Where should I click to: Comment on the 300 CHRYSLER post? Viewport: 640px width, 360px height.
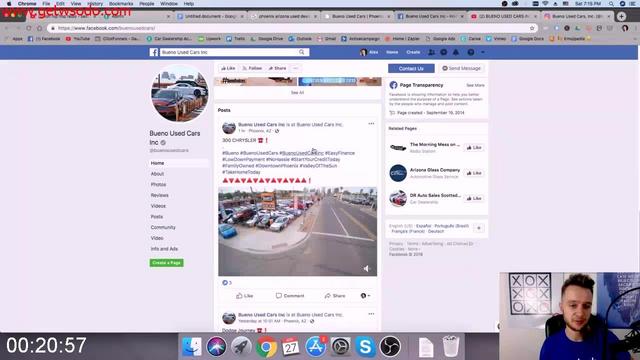coord(290,296)
